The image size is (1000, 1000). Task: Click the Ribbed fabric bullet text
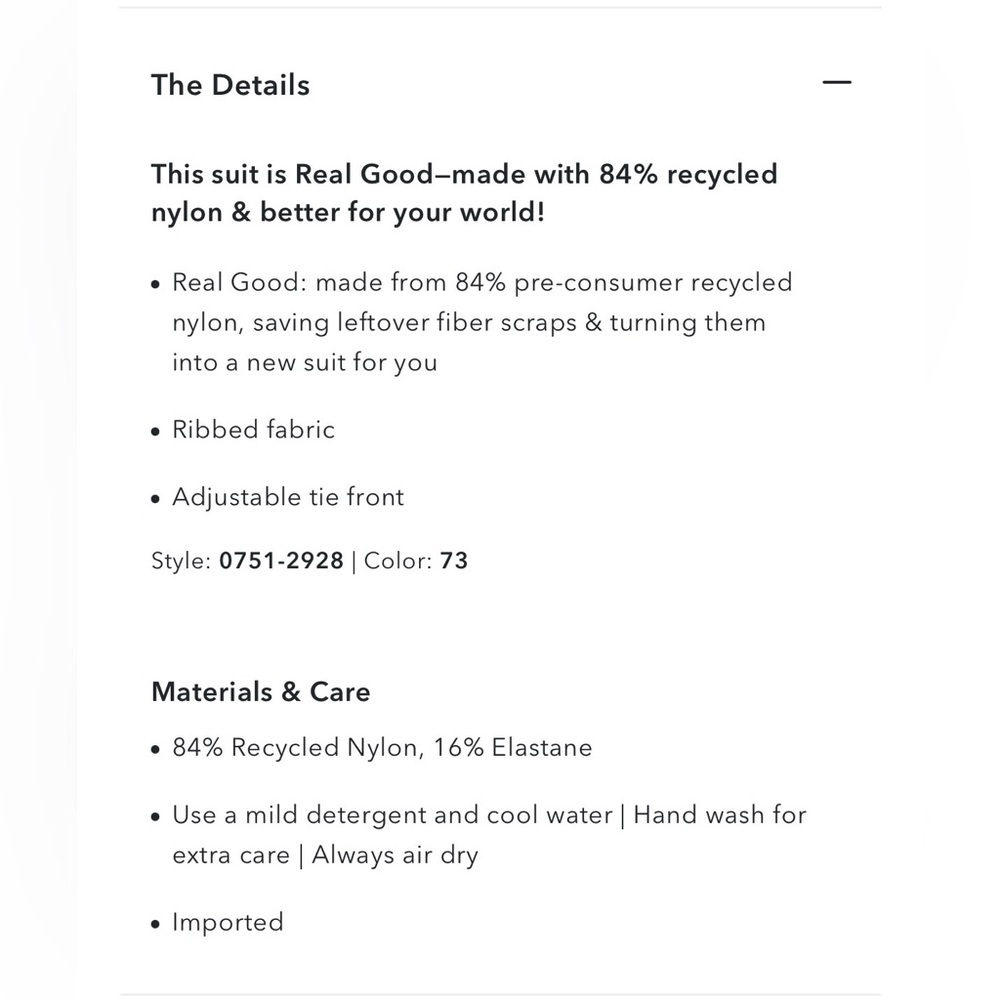tap(253, 430)
